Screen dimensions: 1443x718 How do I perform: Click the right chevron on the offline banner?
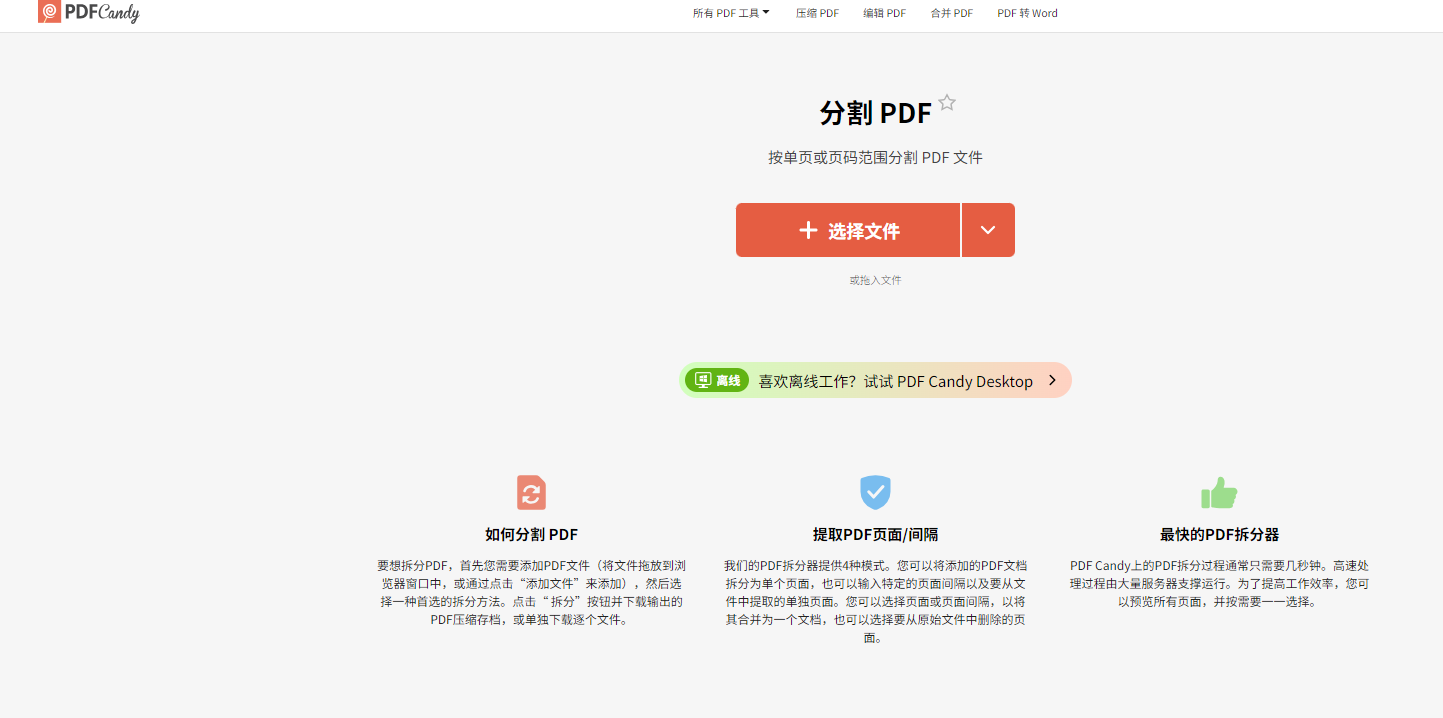pyautogui.click(x=1052, y=380)
